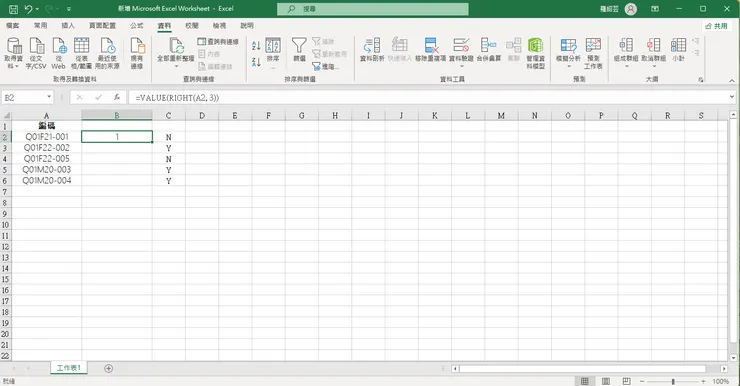Click the Group outline icon

pyautogui.click(x=626, y=45)
